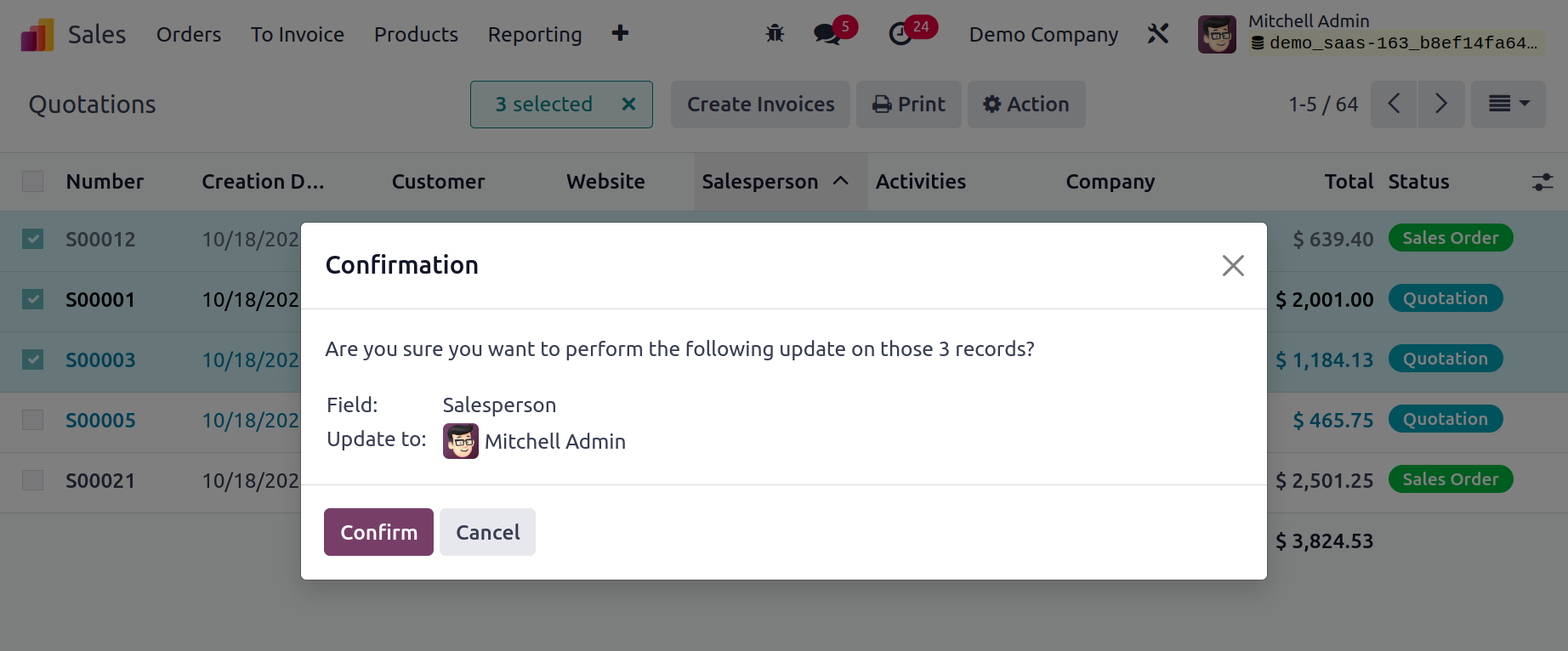Open the optional columns adjust icon
The image size is (1568, 651).
[1542, 182]
